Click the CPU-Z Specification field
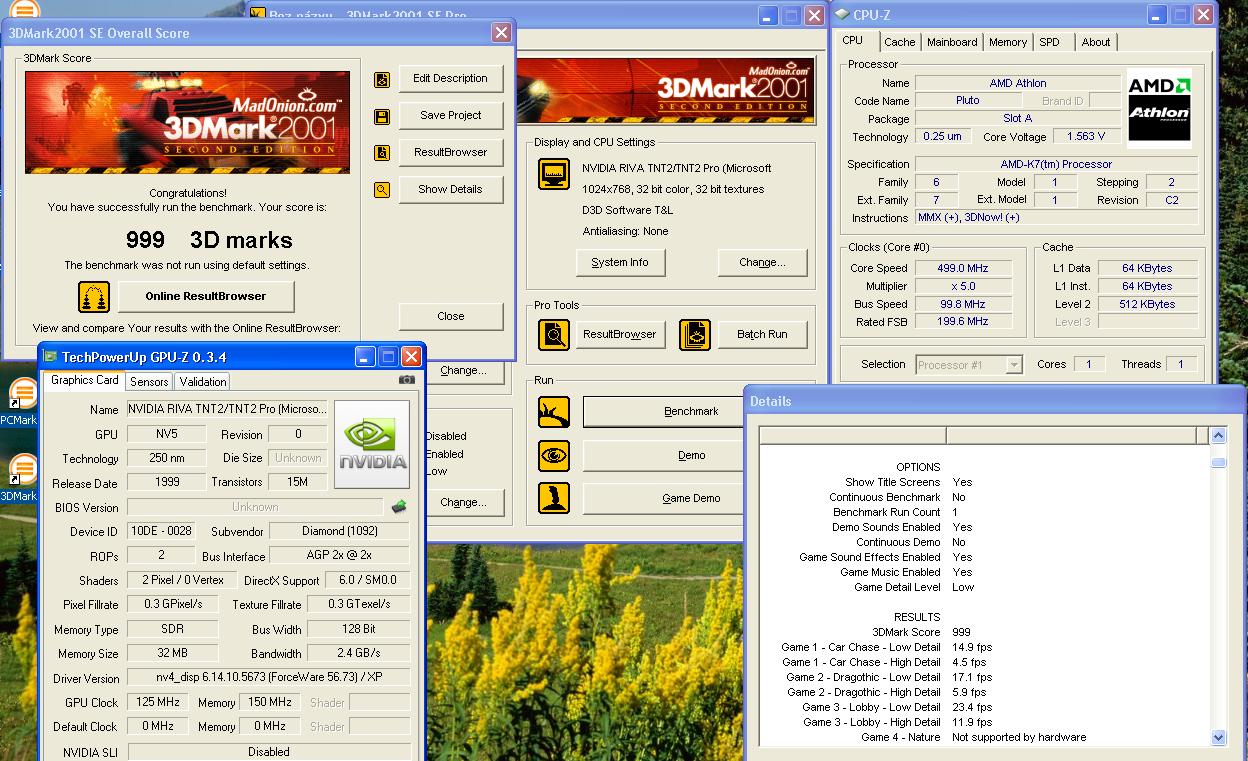The image size is (1248, 761). [x=1056, y=165]
